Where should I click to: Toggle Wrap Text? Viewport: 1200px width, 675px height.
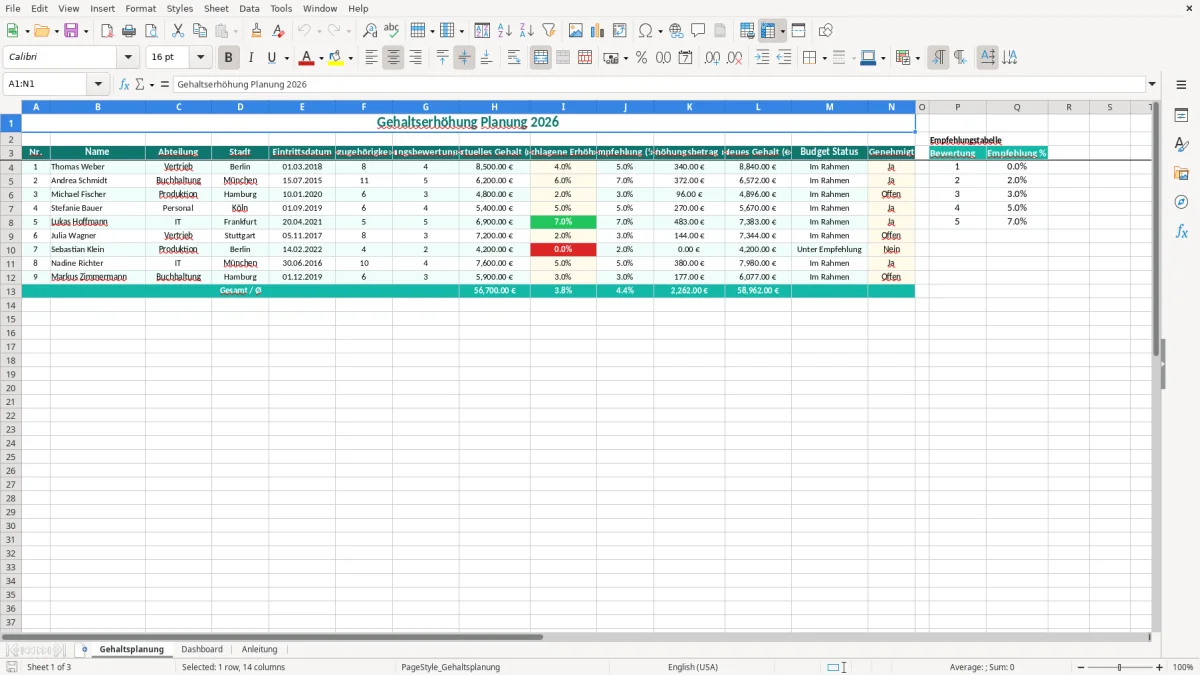click(514, 58)
